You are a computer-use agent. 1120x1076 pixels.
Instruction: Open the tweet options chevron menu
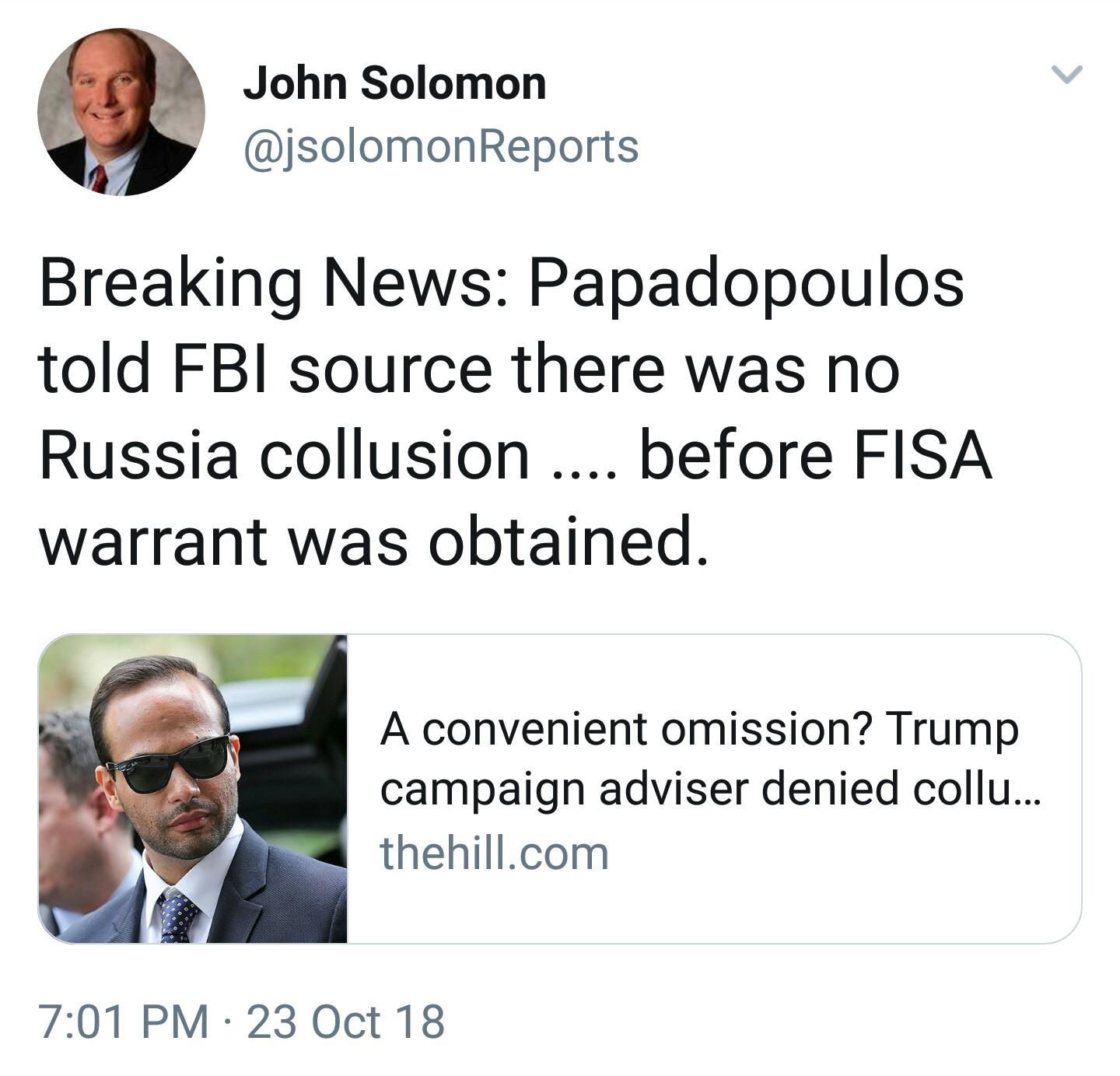click(1066, 75)
